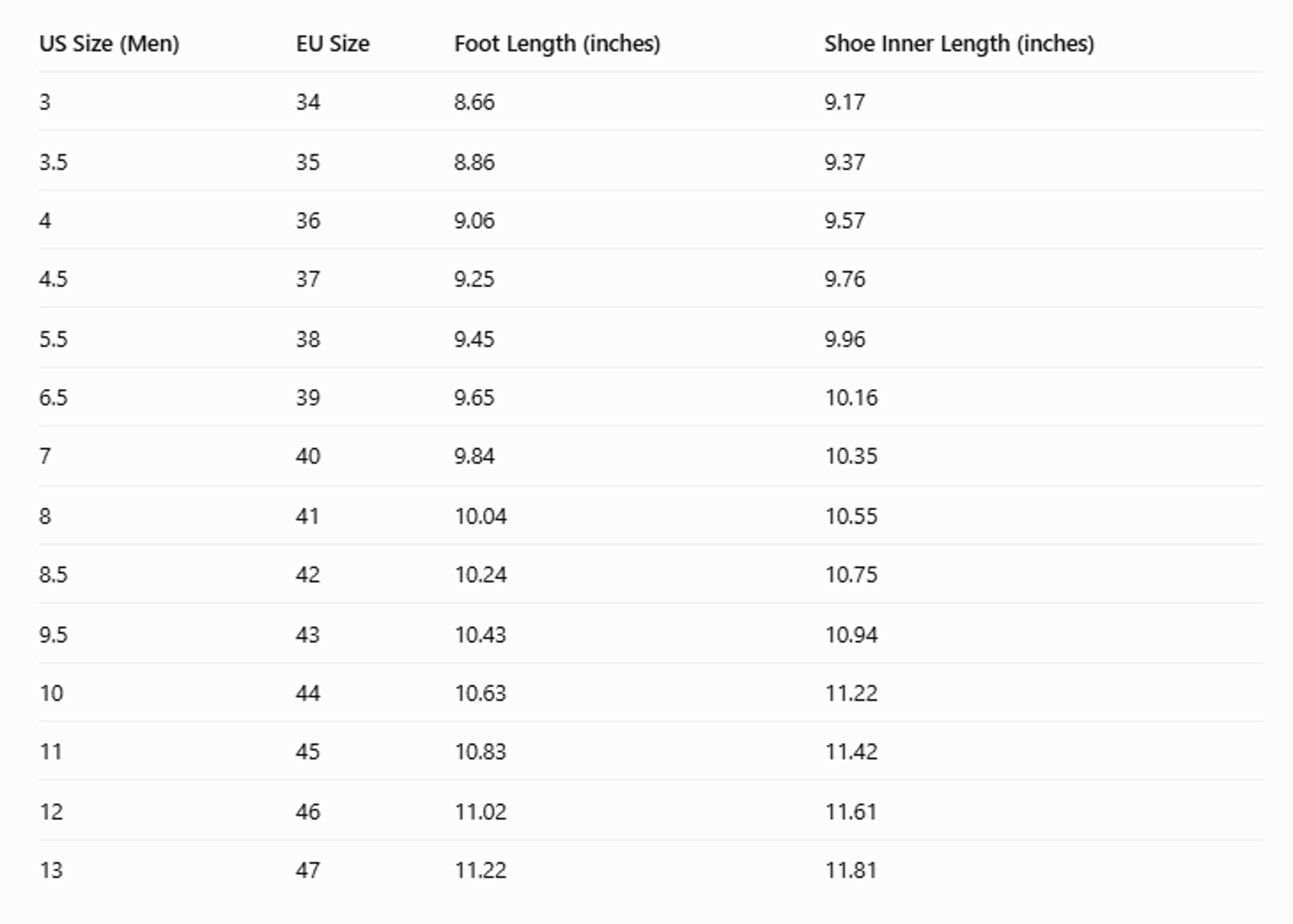Click the 'Shoe Inner Length (inches)' header
1293x924 pixels.
960,44
